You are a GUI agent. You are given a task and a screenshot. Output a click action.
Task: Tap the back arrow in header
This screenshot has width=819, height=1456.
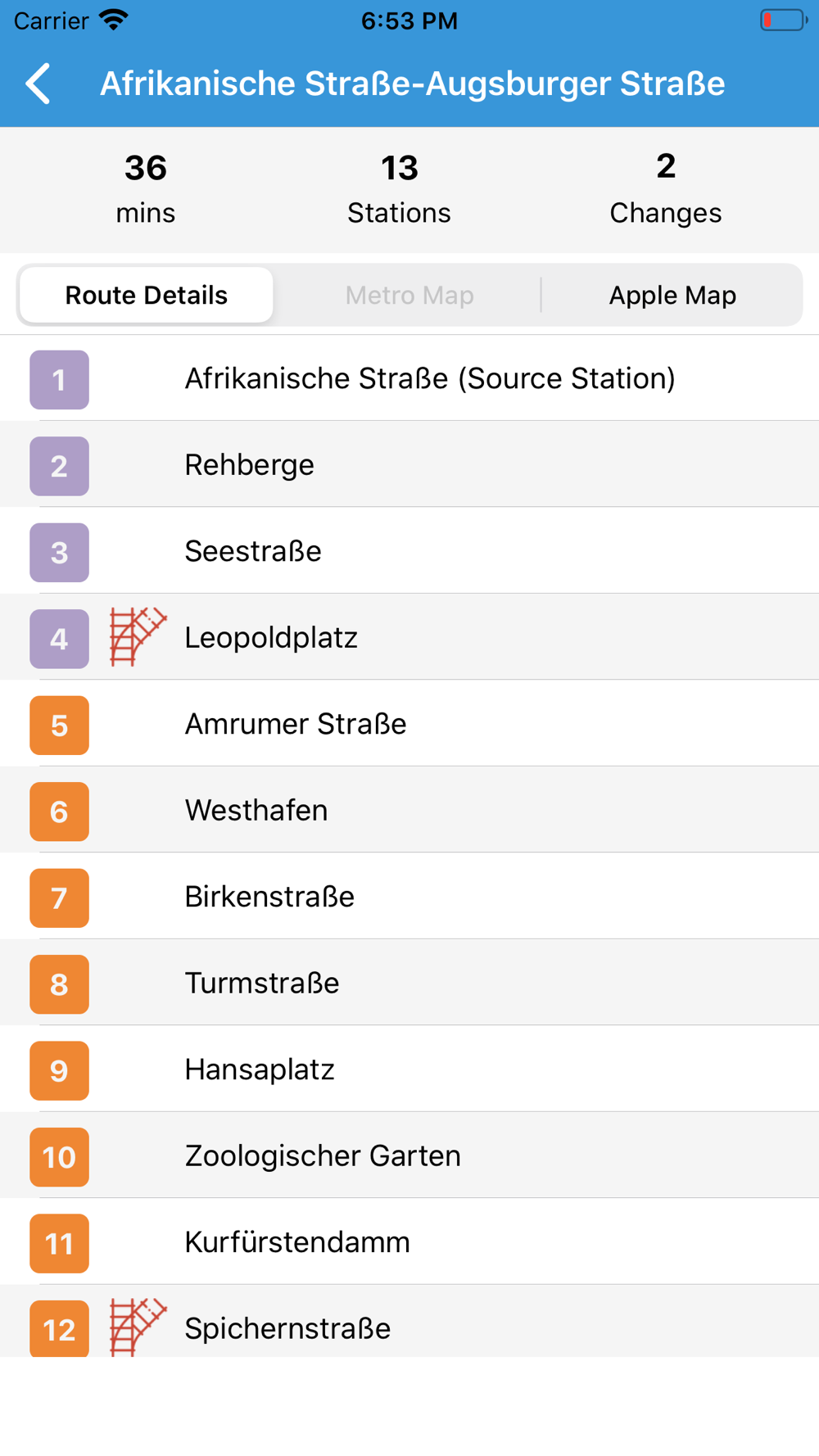point(38,84)
